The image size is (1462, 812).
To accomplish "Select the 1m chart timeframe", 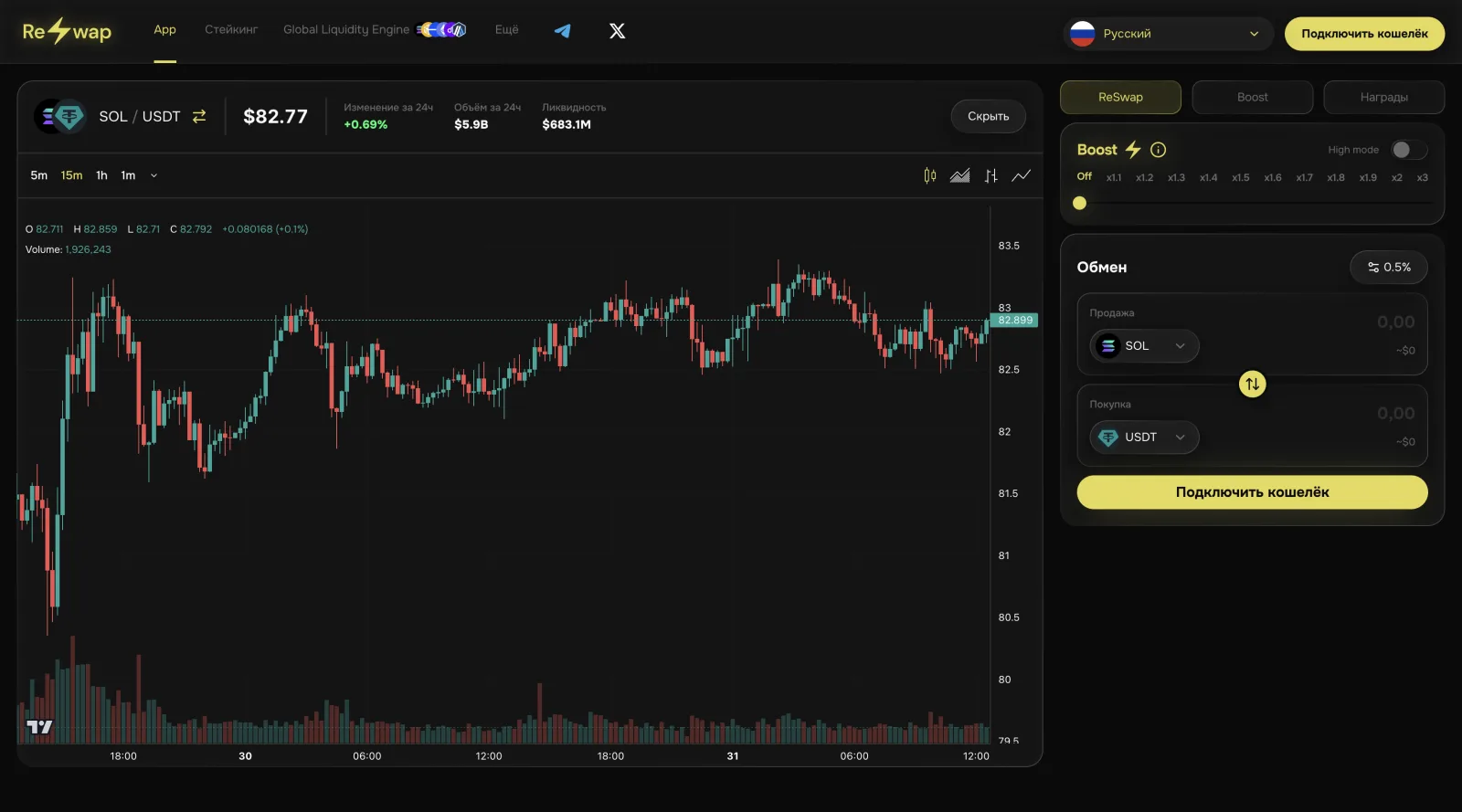I will point(128,175).
